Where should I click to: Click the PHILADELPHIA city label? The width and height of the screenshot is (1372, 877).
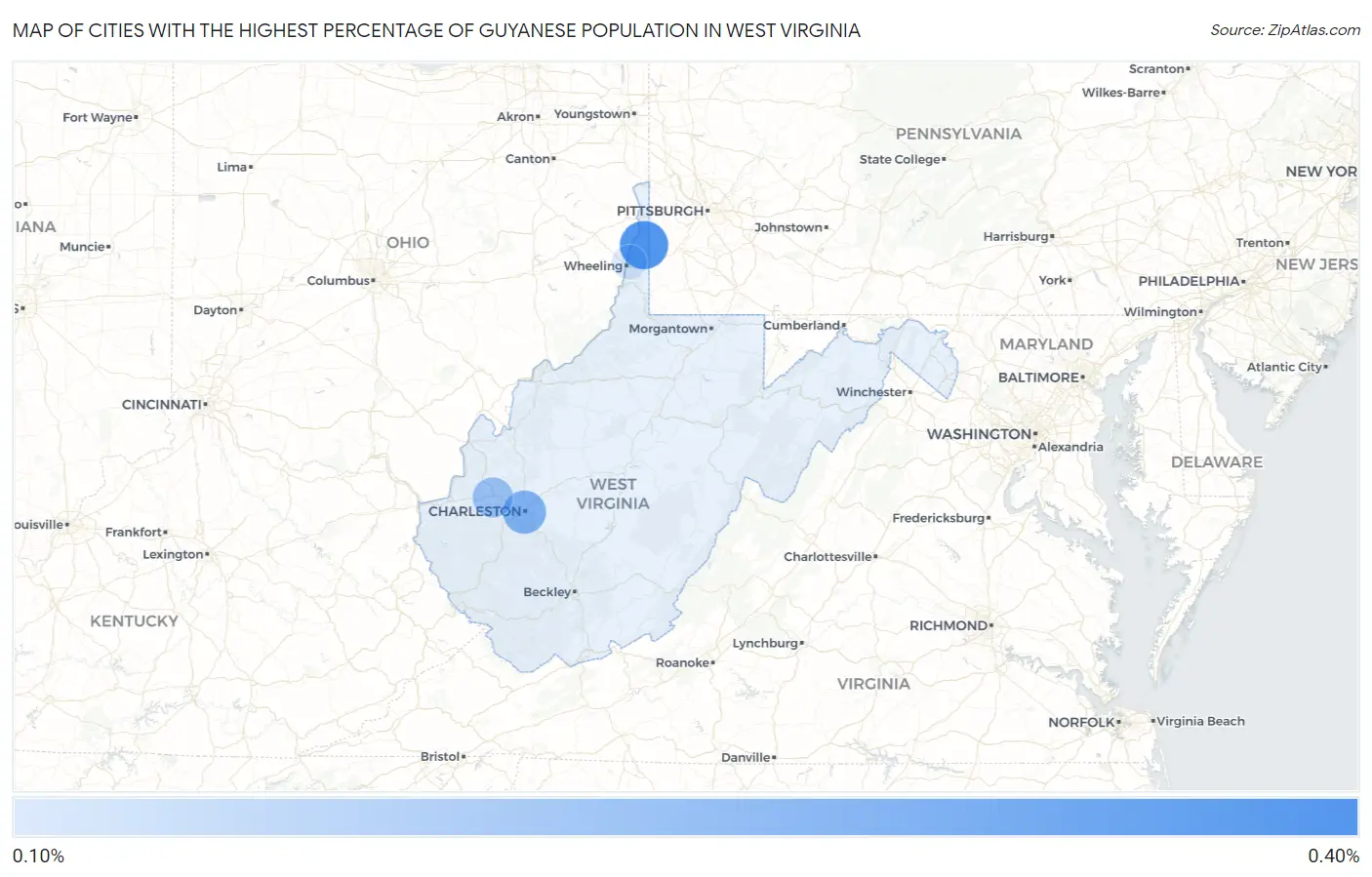click(1189, 281)
